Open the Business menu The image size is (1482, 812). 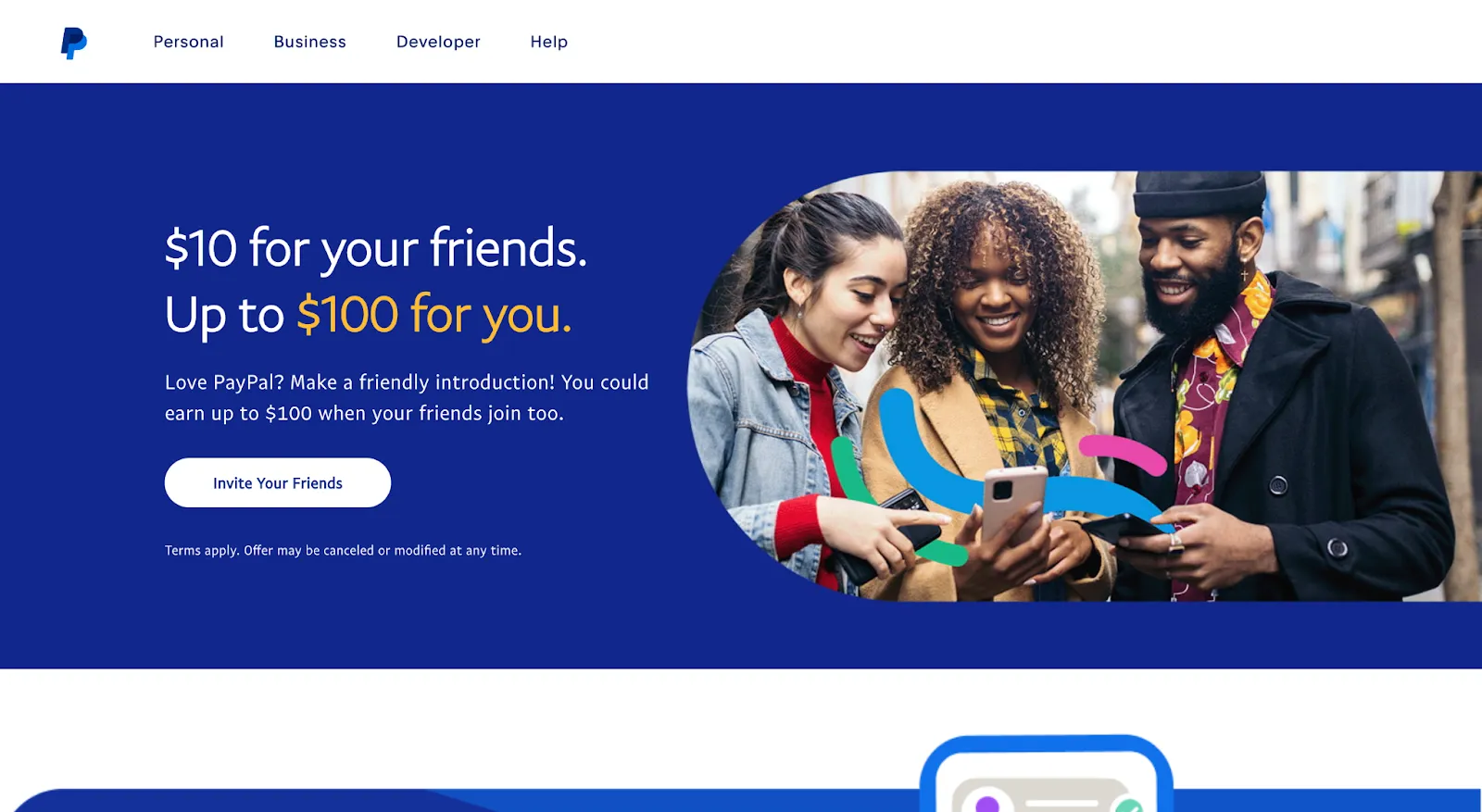tap(309, 42)
